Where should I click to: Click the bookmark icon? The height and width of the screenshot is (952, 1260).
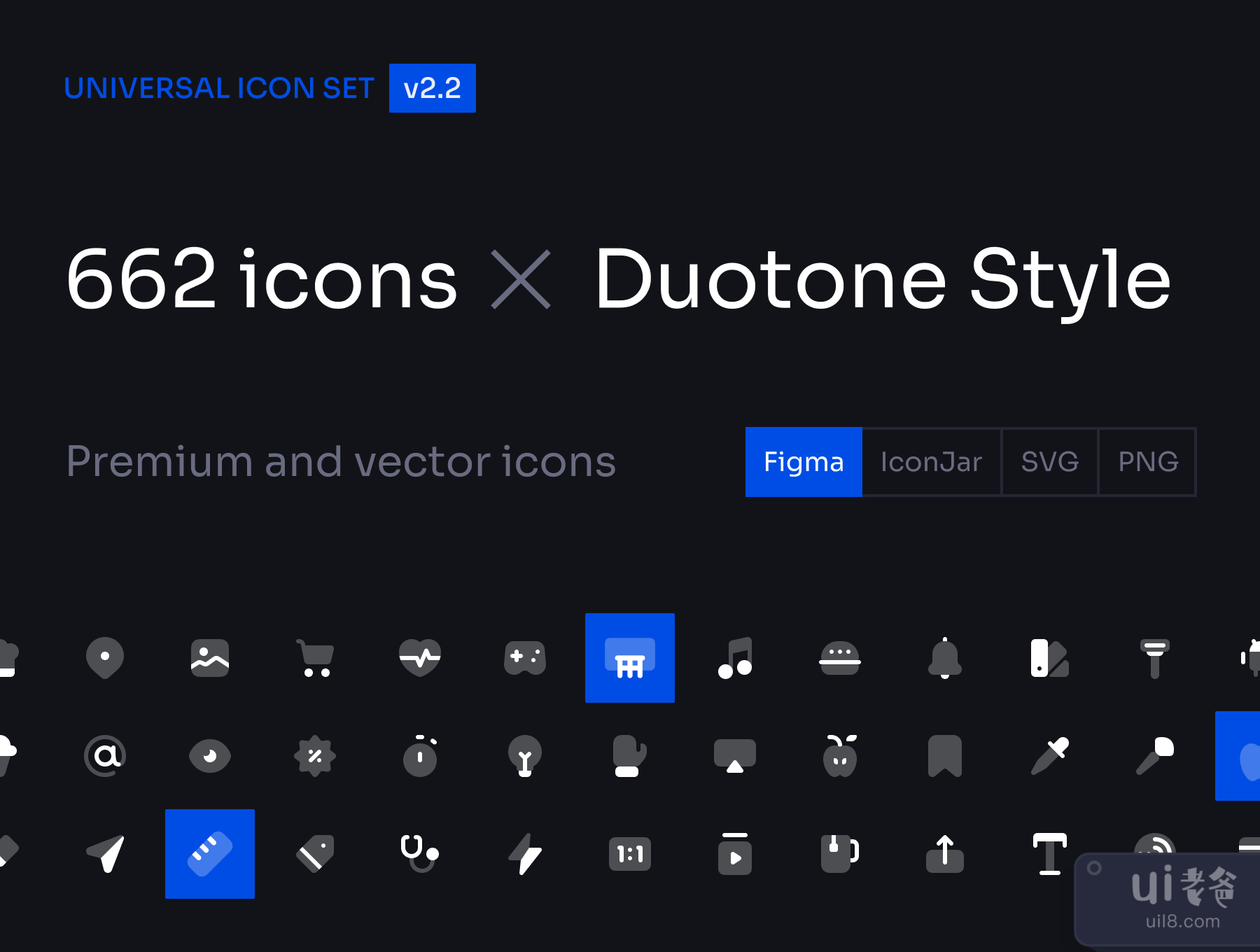coord(945,756)
